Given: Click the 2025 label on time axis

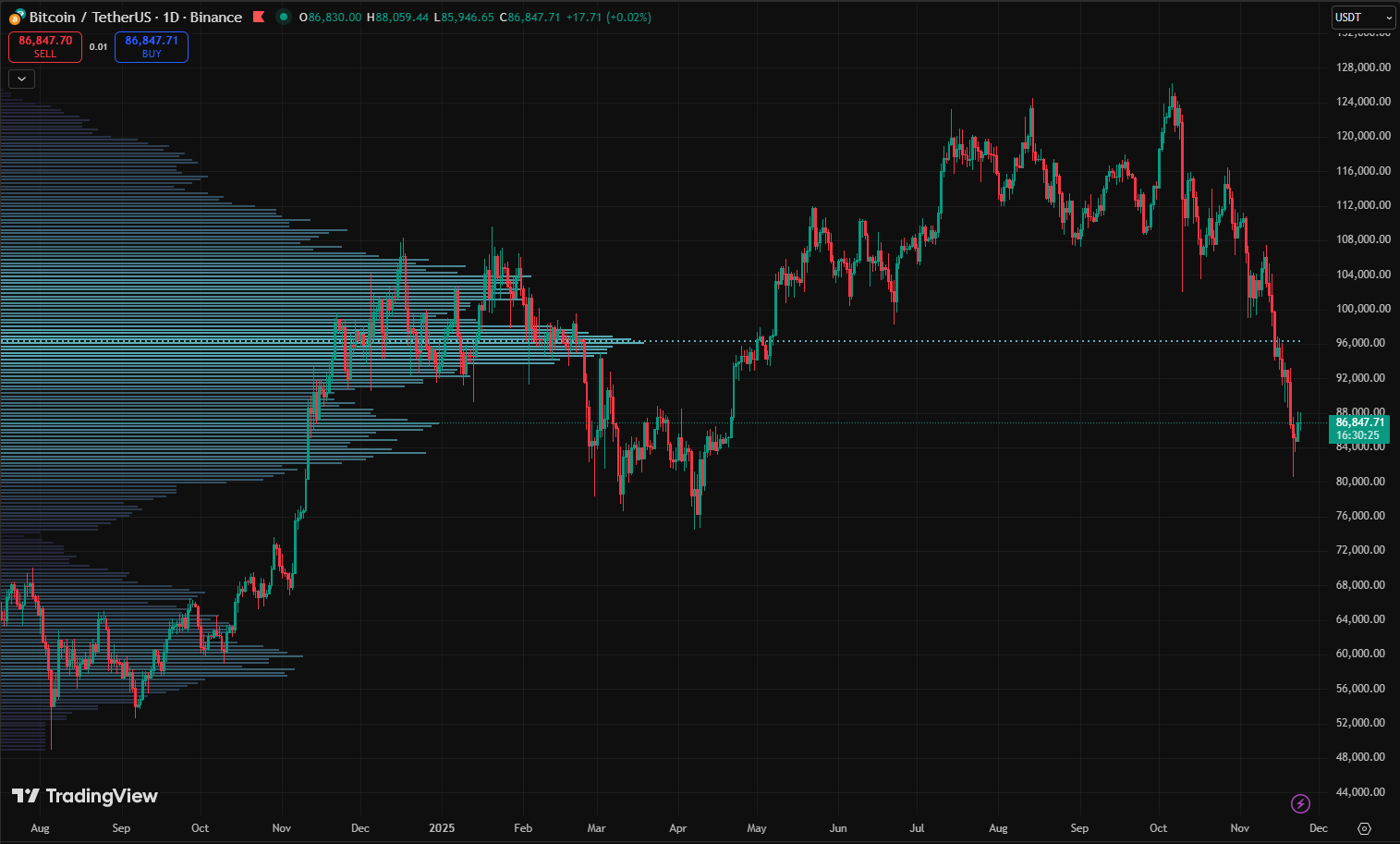Looking at the screenshot, I should [x=442, y=828].
